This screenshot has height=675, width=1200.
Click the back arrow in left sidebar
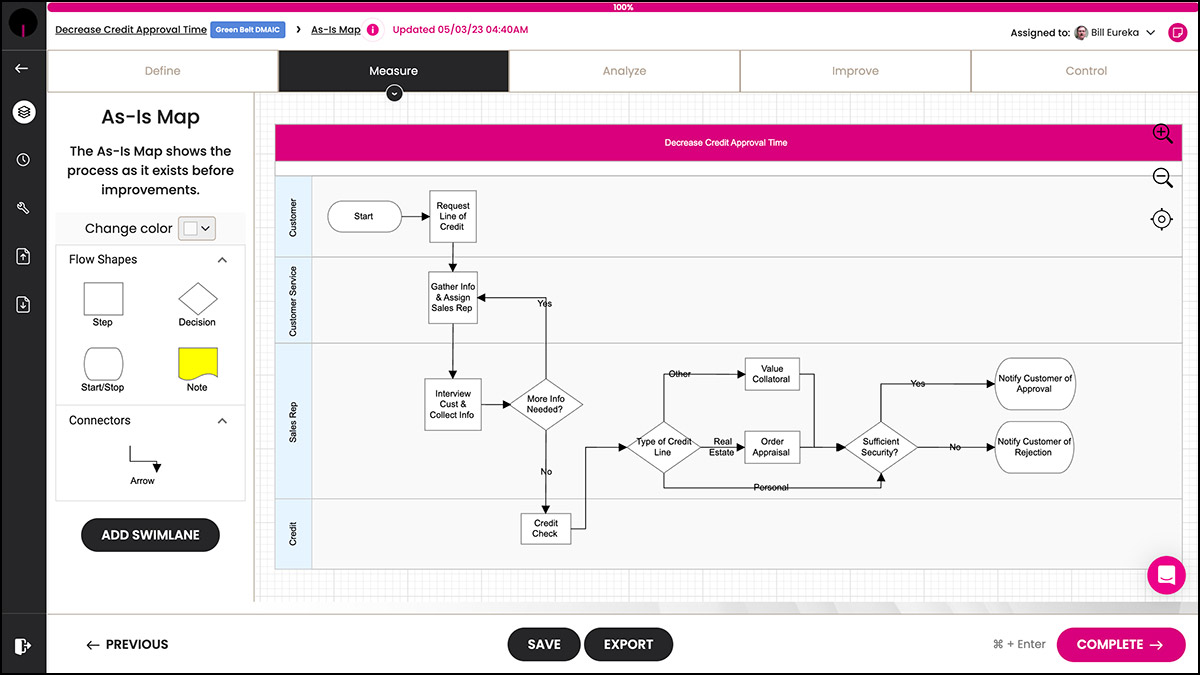(22, 68)
